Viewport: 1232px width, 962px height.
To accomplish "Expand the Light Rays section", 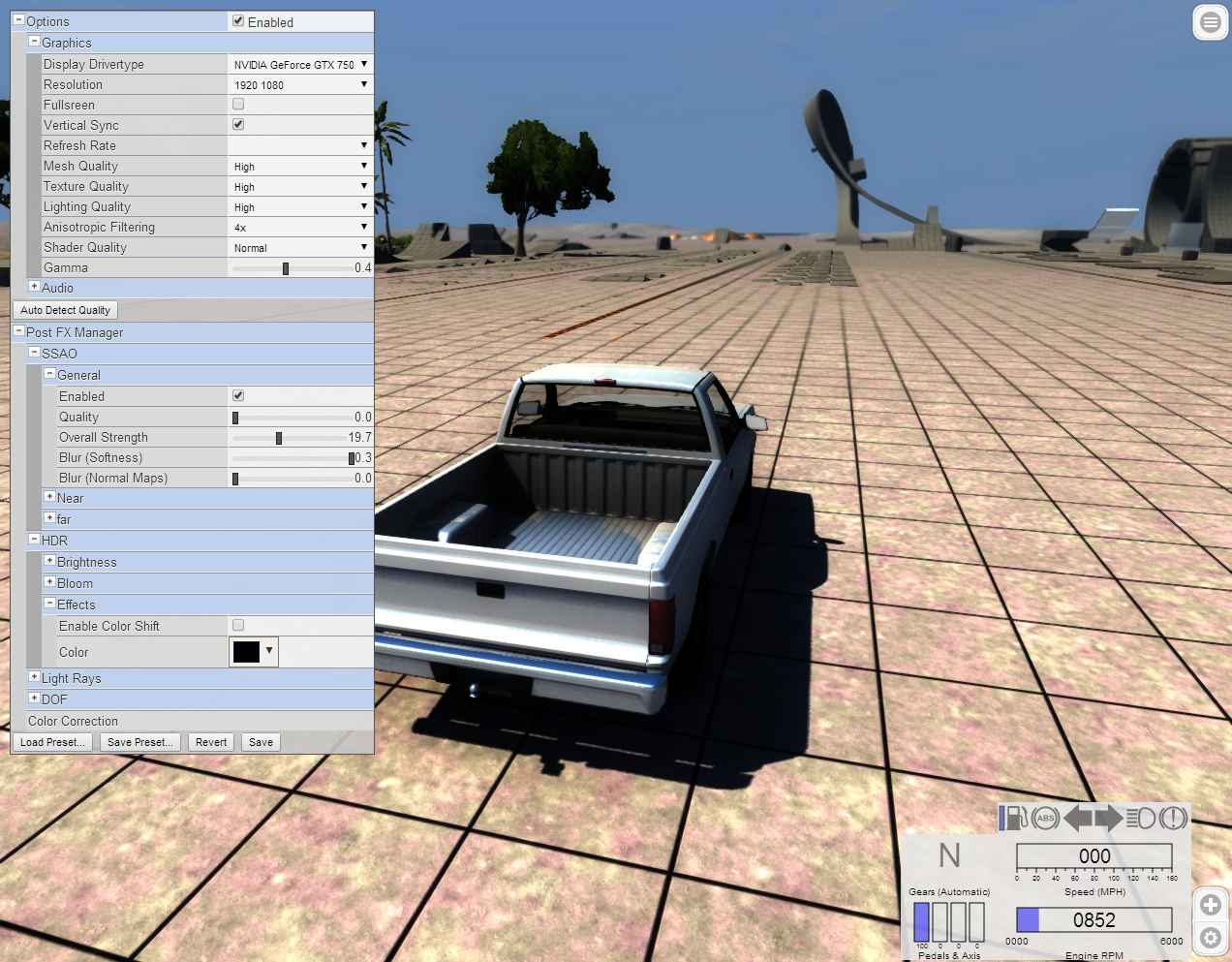I will [x=34, y=676].
